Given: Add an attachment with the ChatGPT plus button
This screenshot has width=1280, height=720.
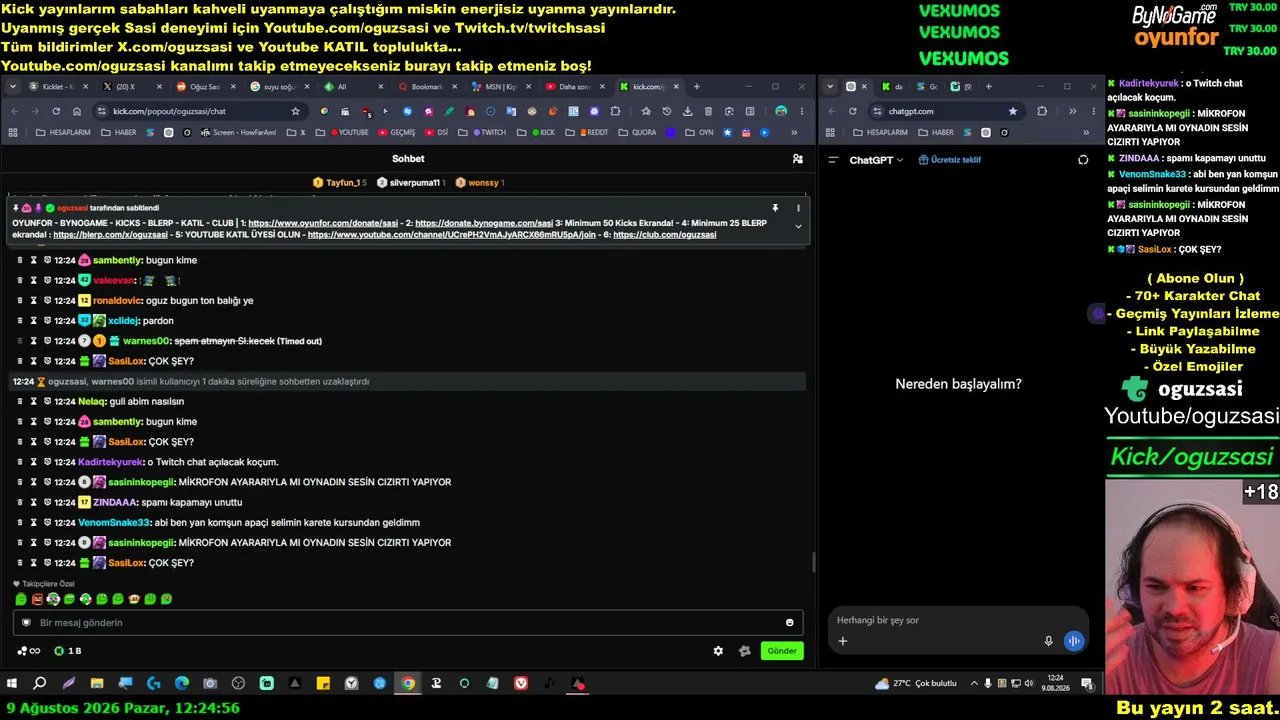Looking at the screenshot, I should pyautogui.click(x=842, y=641).
